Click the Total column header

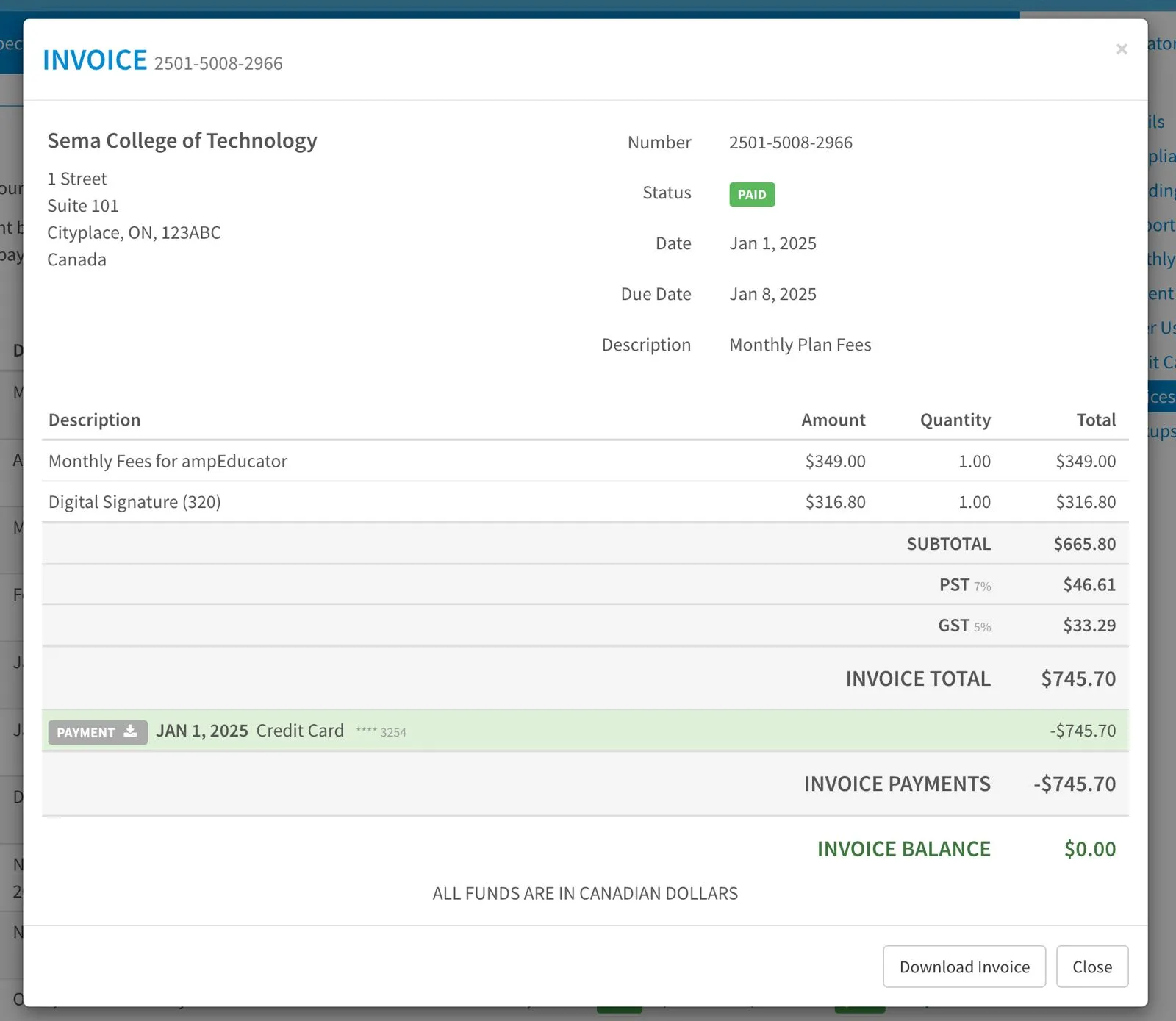pos(1096,420)
